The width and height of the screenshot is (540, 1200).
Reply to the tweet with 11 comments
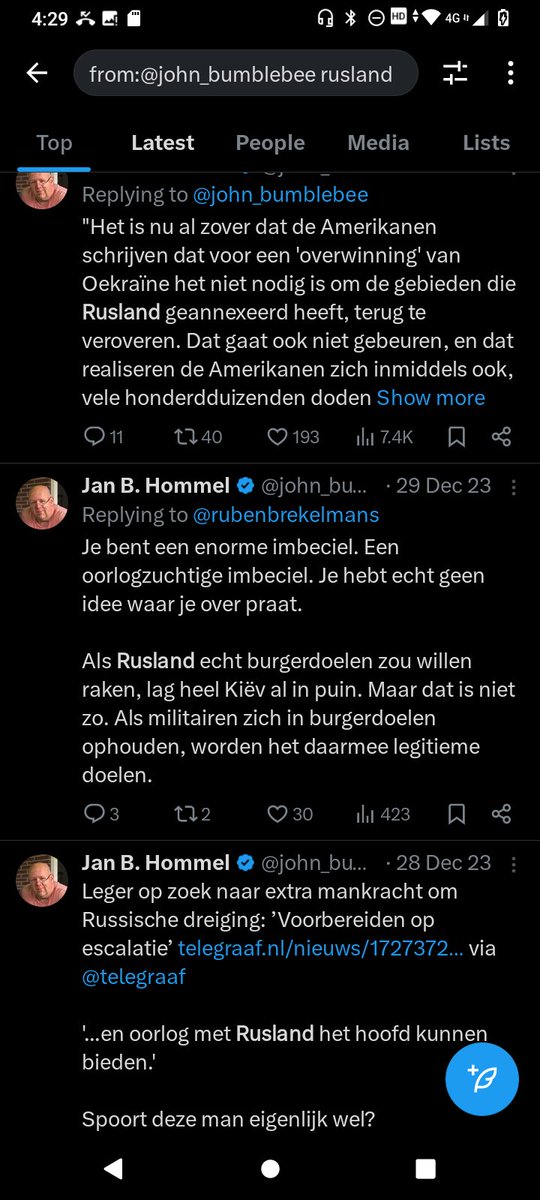[103, 436]
